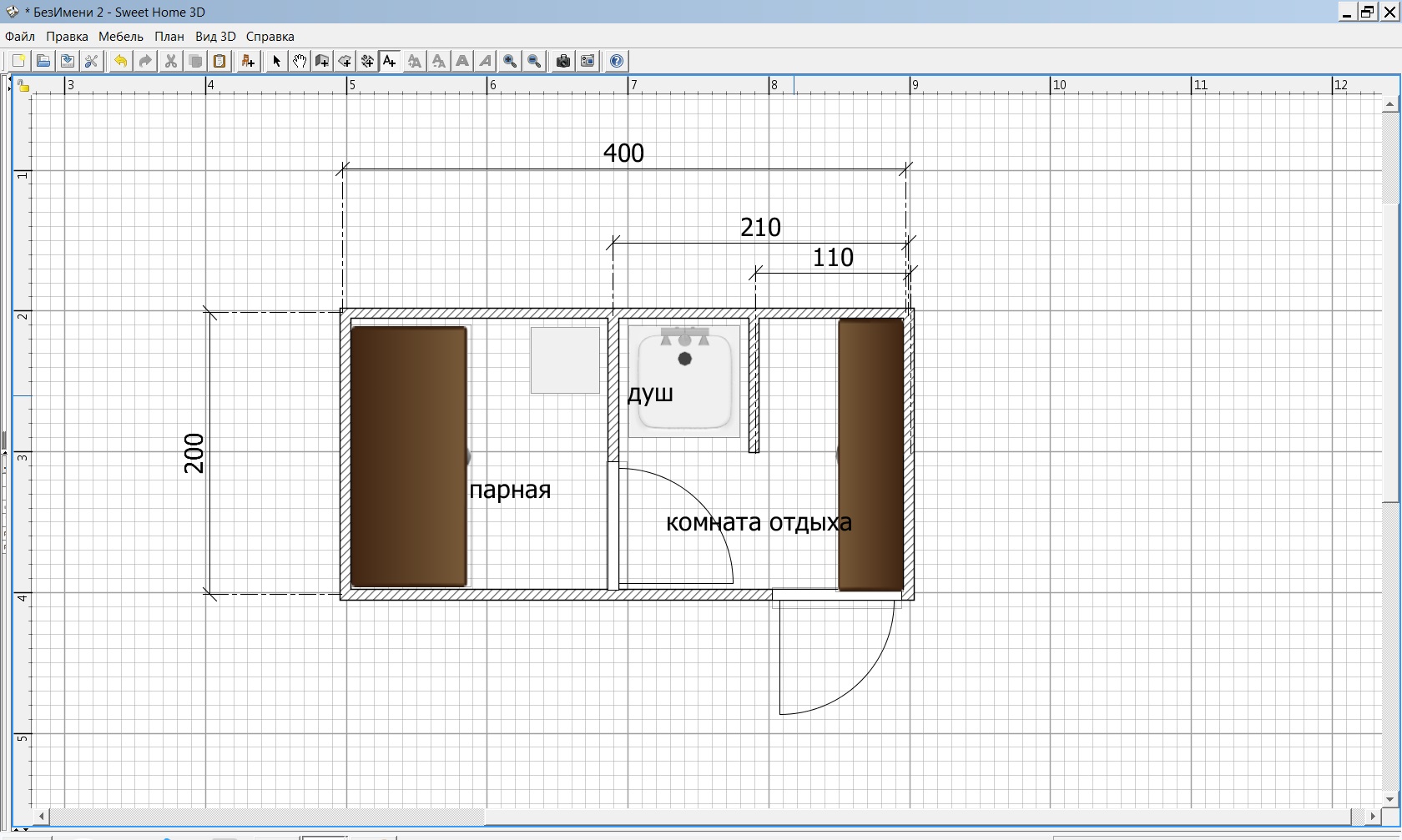The width and height of the screenshot is (1402, 840).
Task: Open the Файл menu
Action: 20,37
